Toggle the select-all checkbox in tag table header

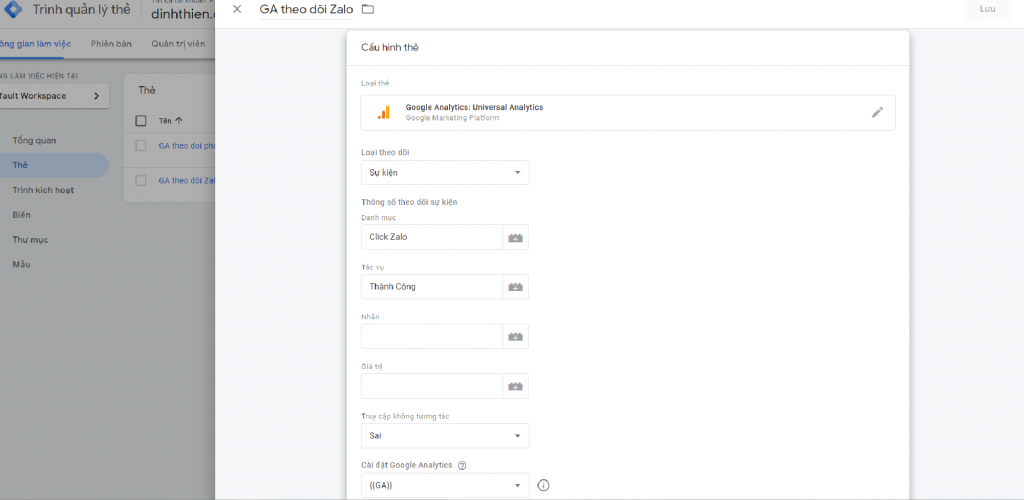click(x=141, y=121)
